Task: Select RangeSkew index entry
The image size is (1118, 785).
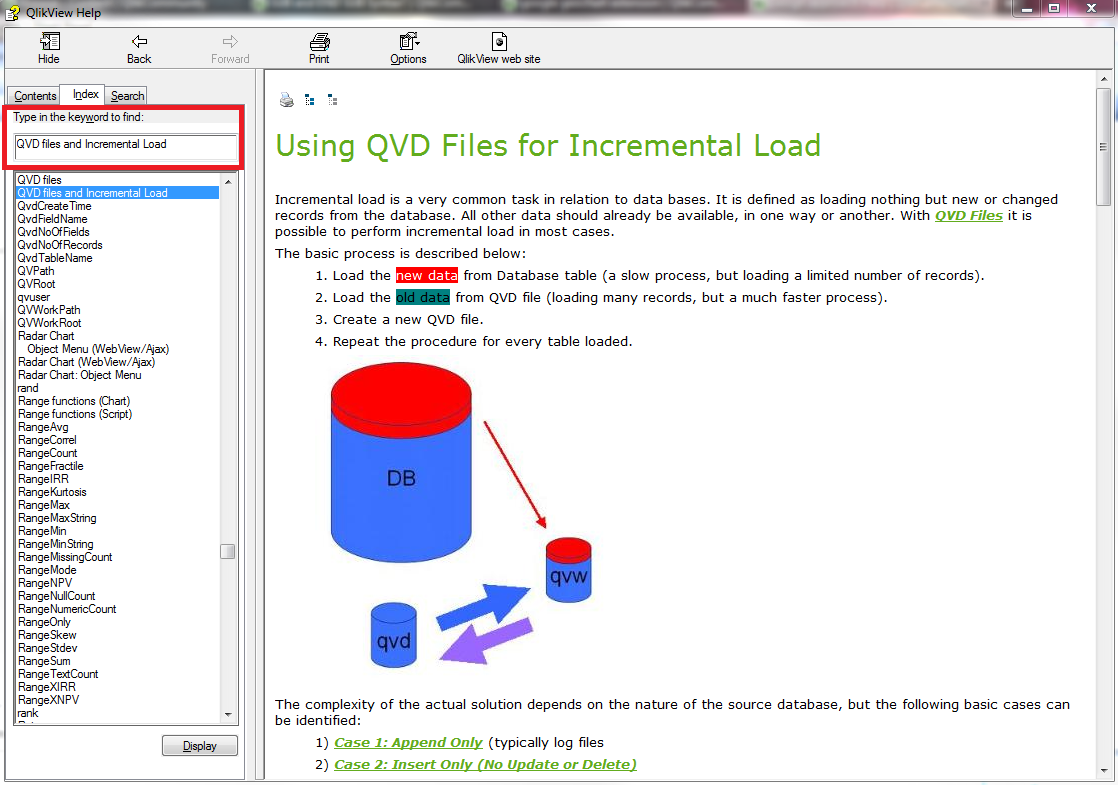Action: (x=47, y=635)
